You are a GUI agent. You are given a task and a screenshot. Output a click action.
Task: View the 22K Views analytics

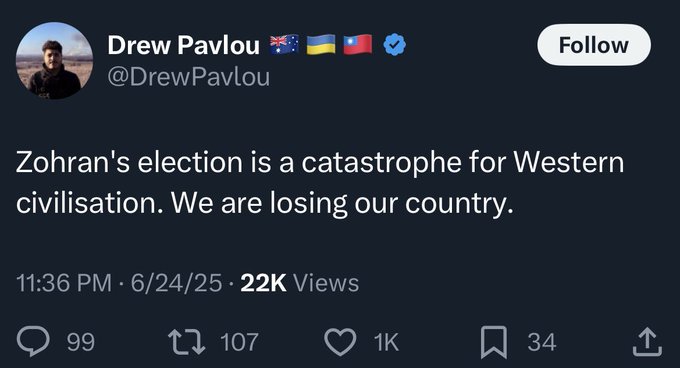(x=300, y=283)
